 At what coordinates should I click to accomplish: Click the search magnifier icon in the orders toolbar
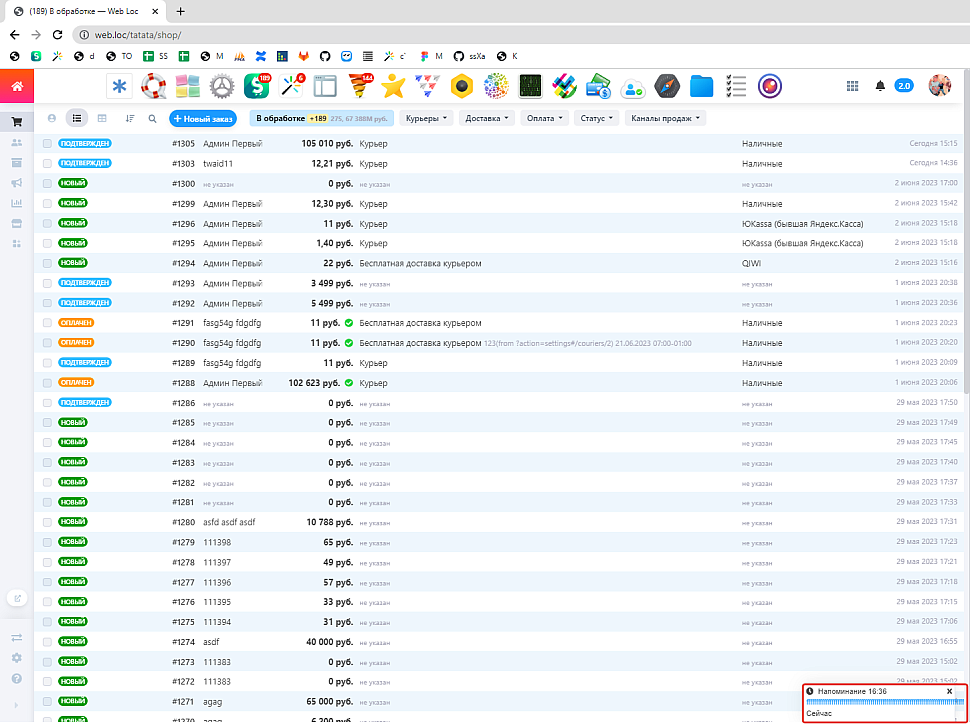pos(153,118)
